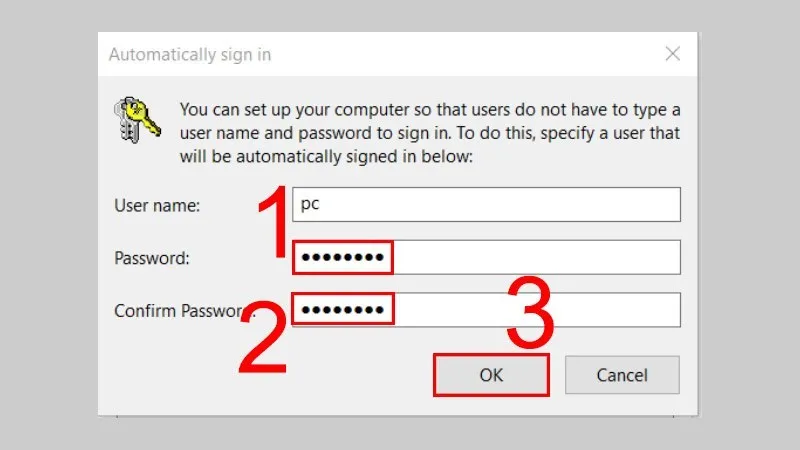Click the 'User name:' label

click(x=158, y=206)
